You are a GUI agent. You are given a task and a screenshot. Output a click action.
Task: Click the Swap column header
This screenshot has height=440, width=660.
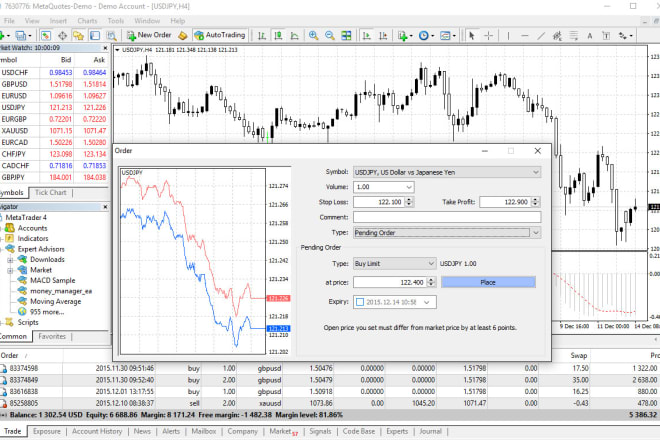579,355
